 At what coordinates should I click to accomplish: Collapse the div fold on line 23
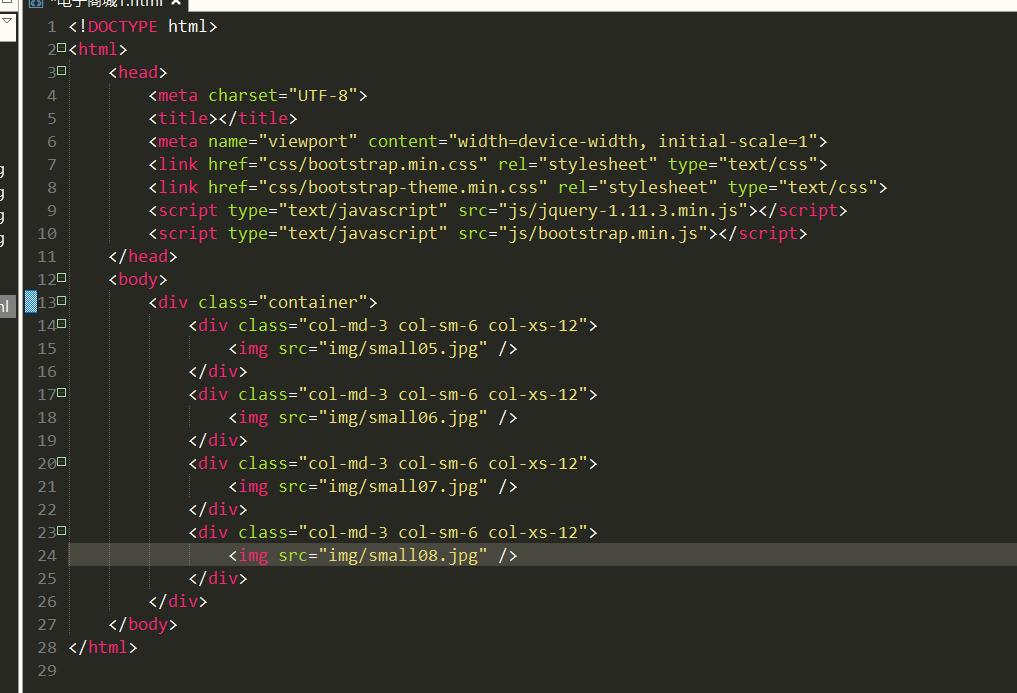(x=62, y=530)
